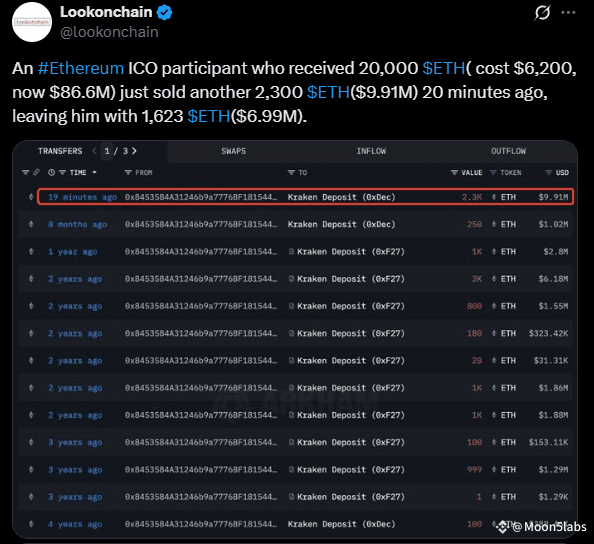Click the Ethereum chain icon before 4 years ago
This screenshot has height=544, width=594.
[31, 524]
